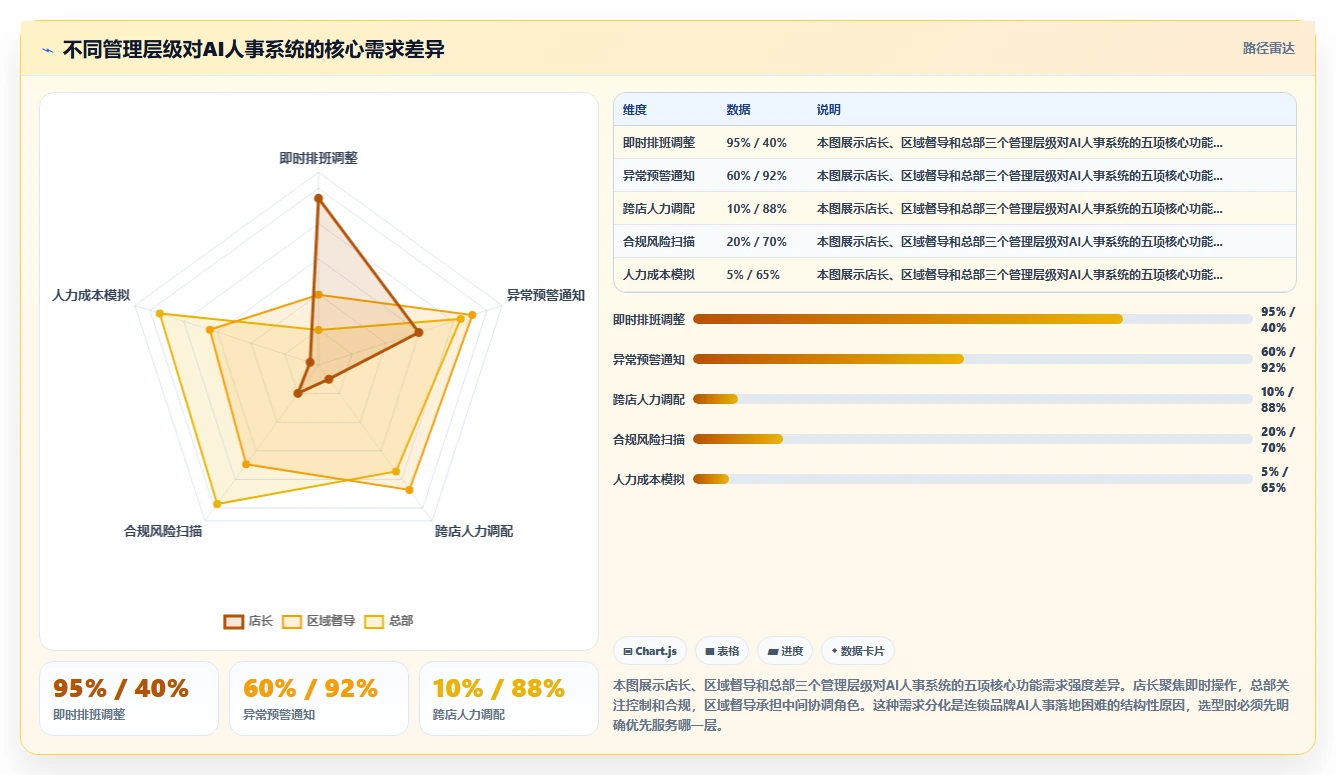Select the 进度 tag
Image resolution: width=1336 pixels, height=775 pixels.
point(785,651)
